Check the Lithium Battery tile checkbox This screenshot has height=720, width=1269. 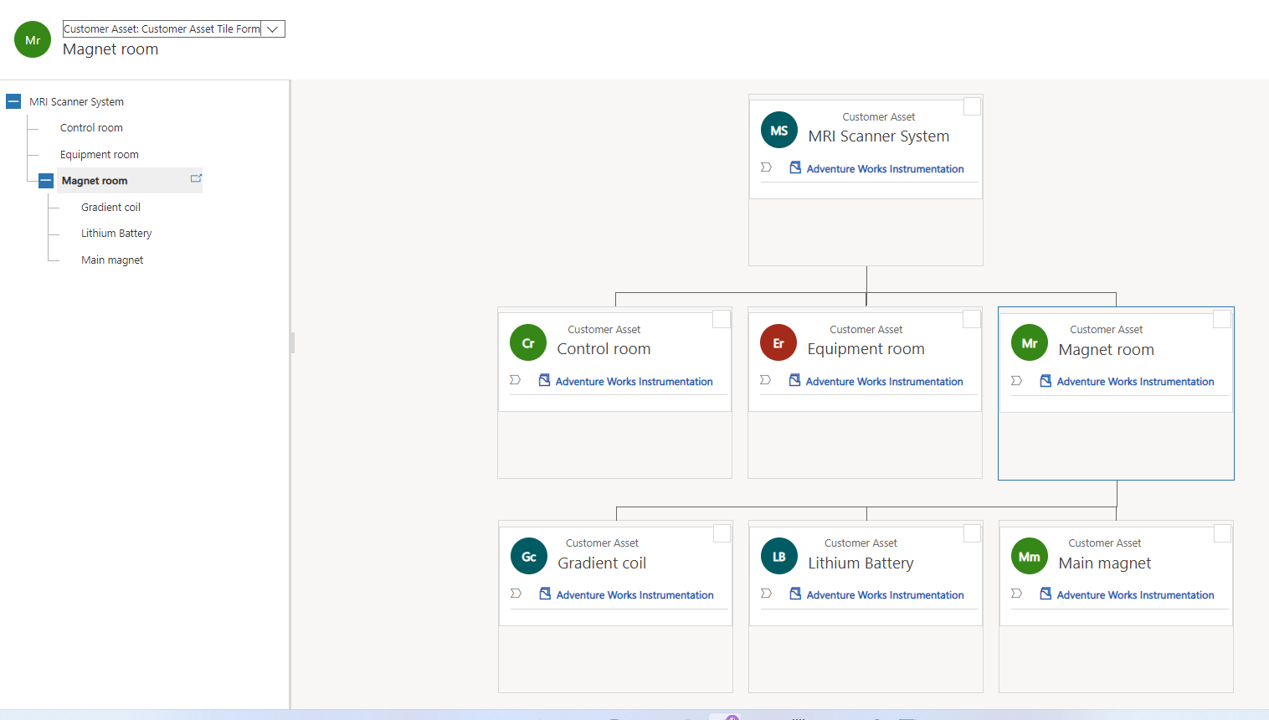pyautogui.click(x=972, y=534)
